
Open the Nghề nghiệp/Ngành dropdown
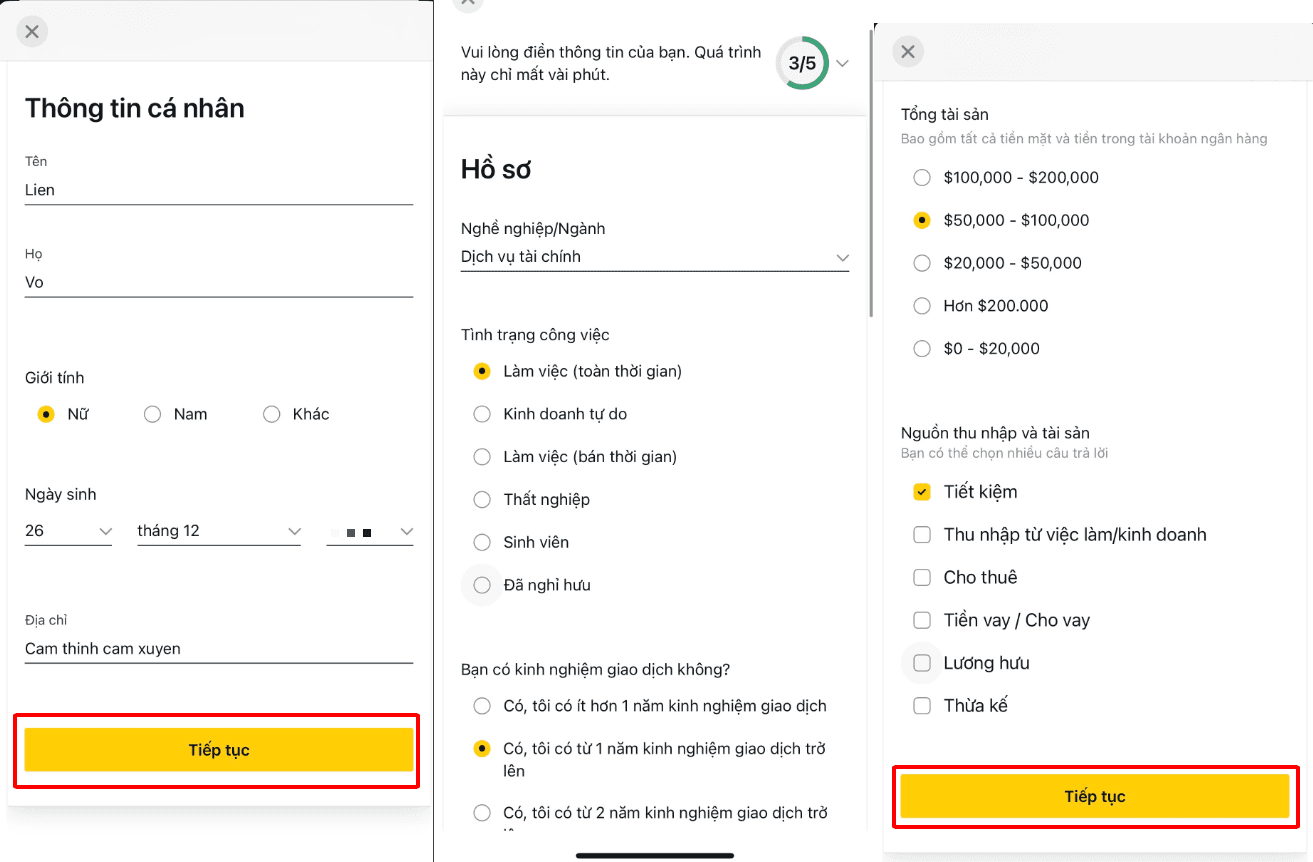pos(655,257)
